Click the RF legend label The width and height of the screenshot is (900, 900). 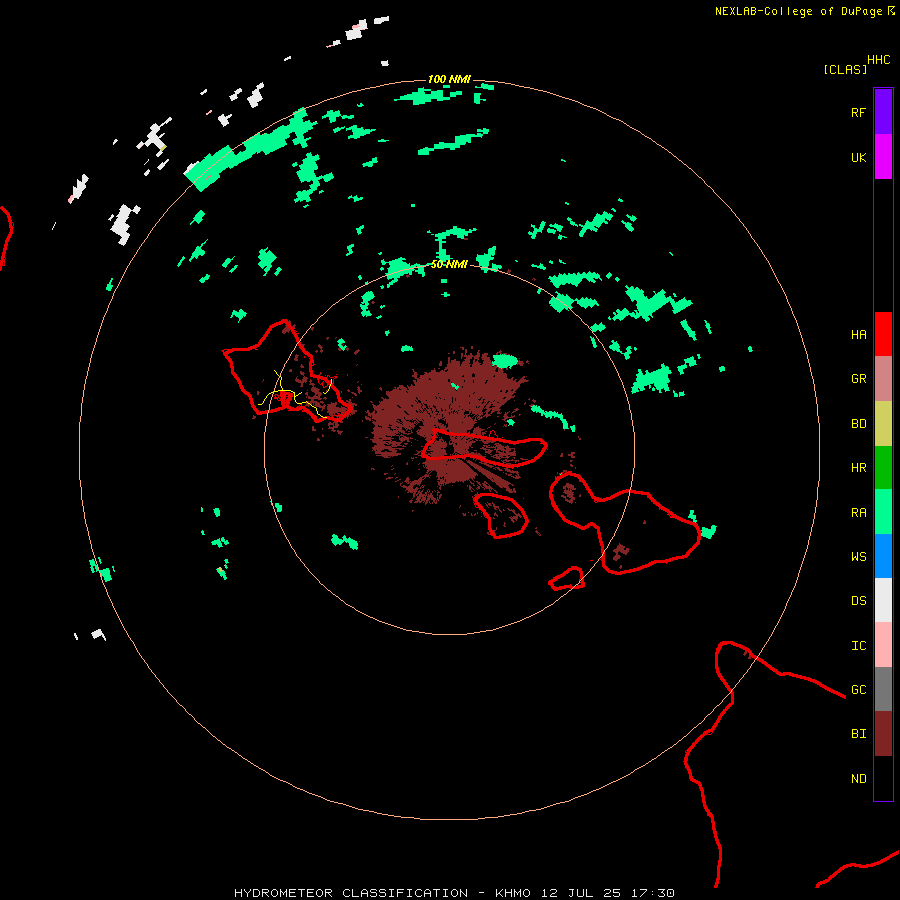tap(858, 112)
